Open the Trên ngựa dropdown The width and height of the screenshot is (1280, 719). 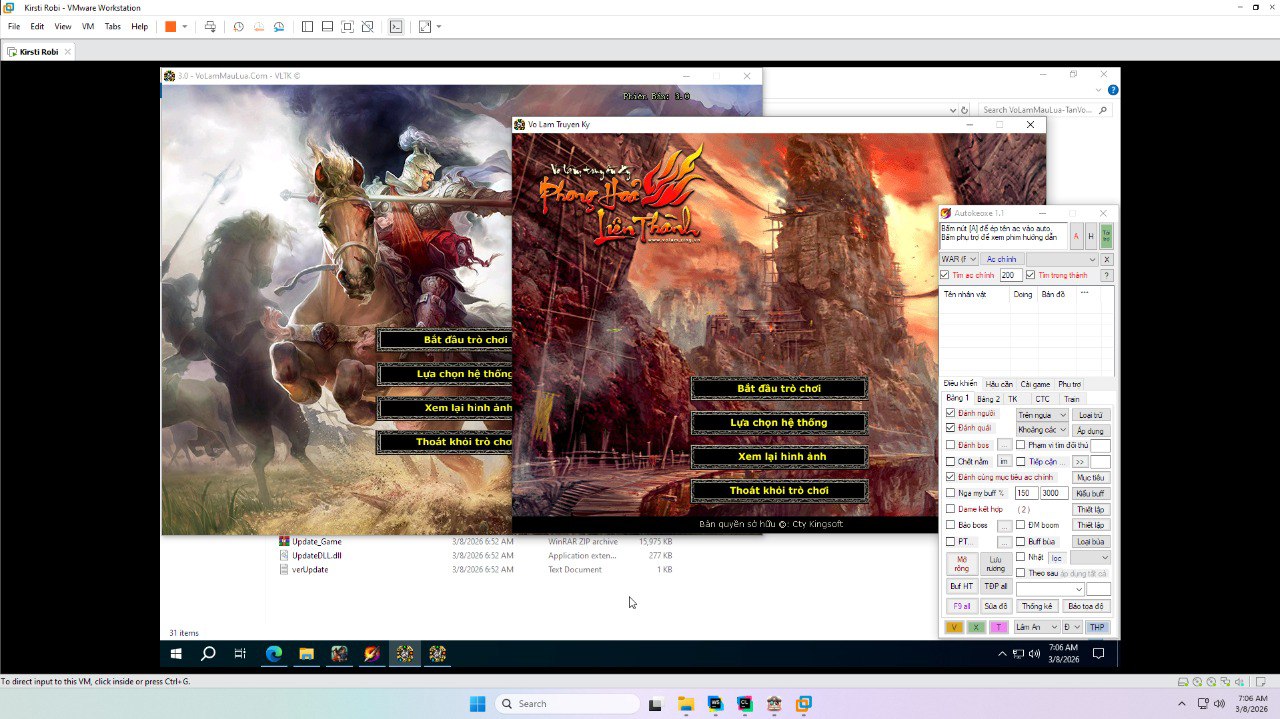pyautogui.click(x=1042, y=415)
